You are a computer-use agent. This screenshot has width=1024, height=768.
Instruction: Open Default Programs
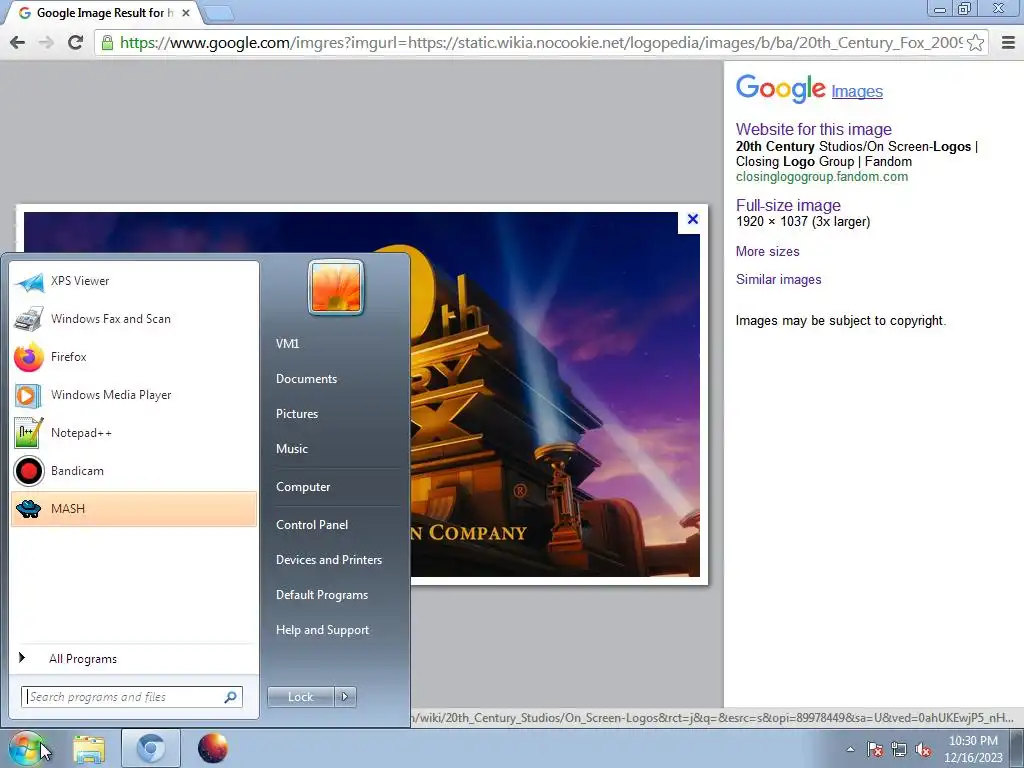tap(322, 596)
